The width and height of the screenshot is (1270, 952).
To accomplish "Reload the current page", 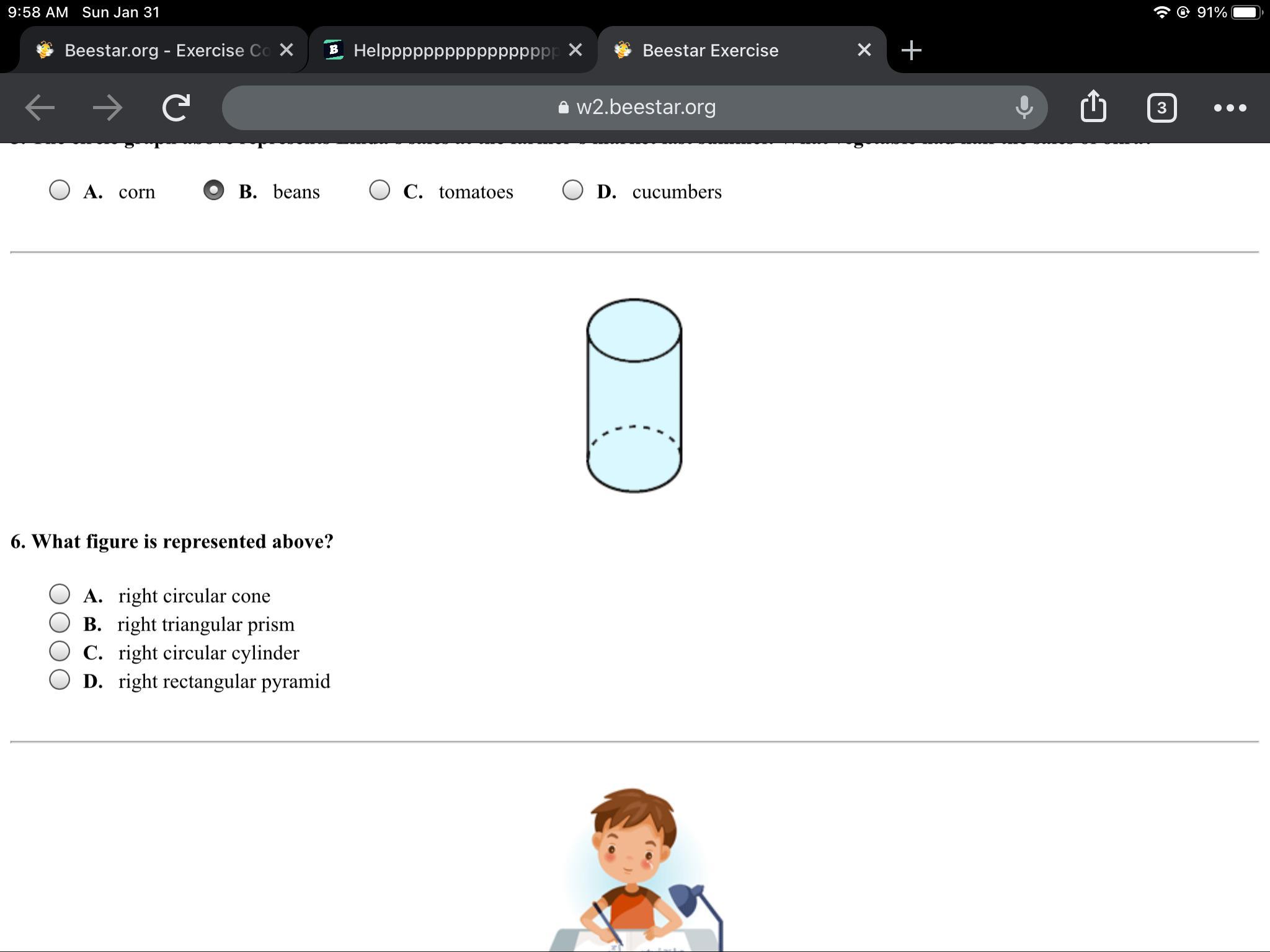I will point(176,108).
